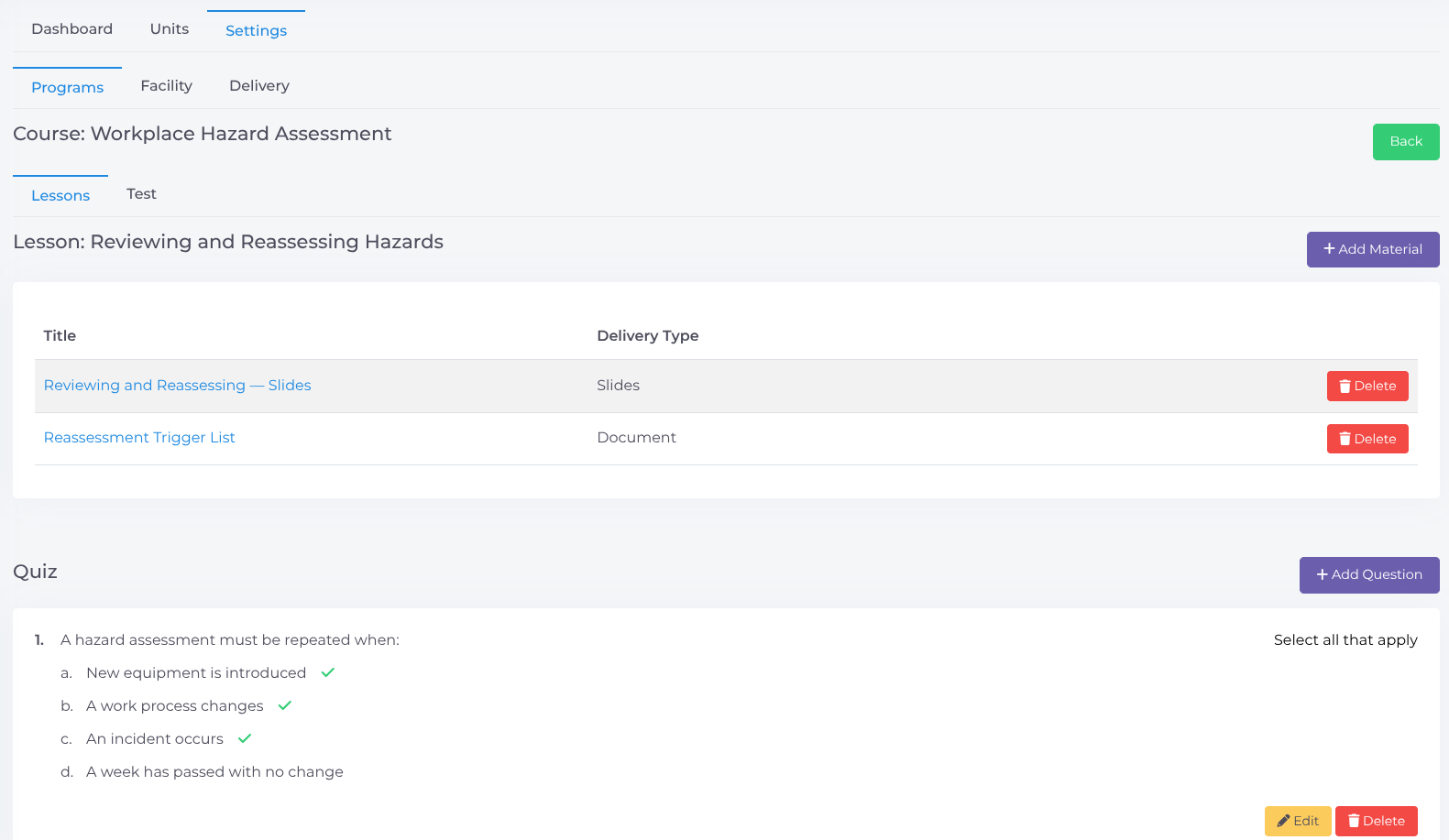Delete the Reassessment Trigger List document
Viewport: 1449px width, 840px height.
click(1367, 439)
